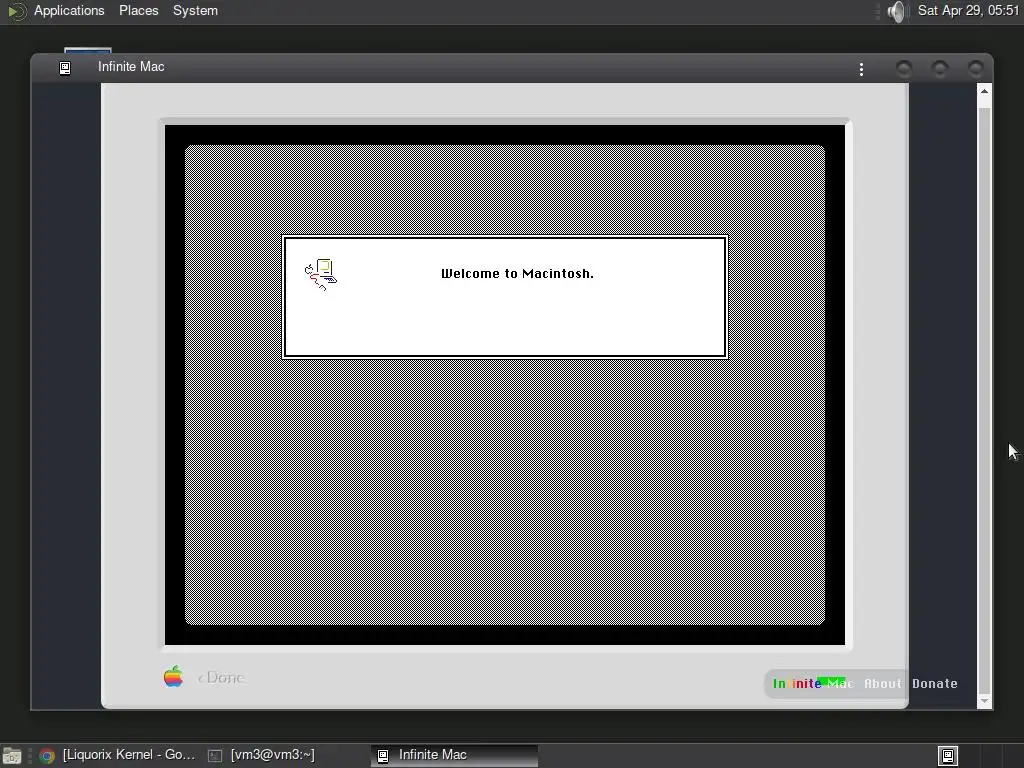Click the terminal icon in the taskbar

pyautogui.click(x=215, y=756)
